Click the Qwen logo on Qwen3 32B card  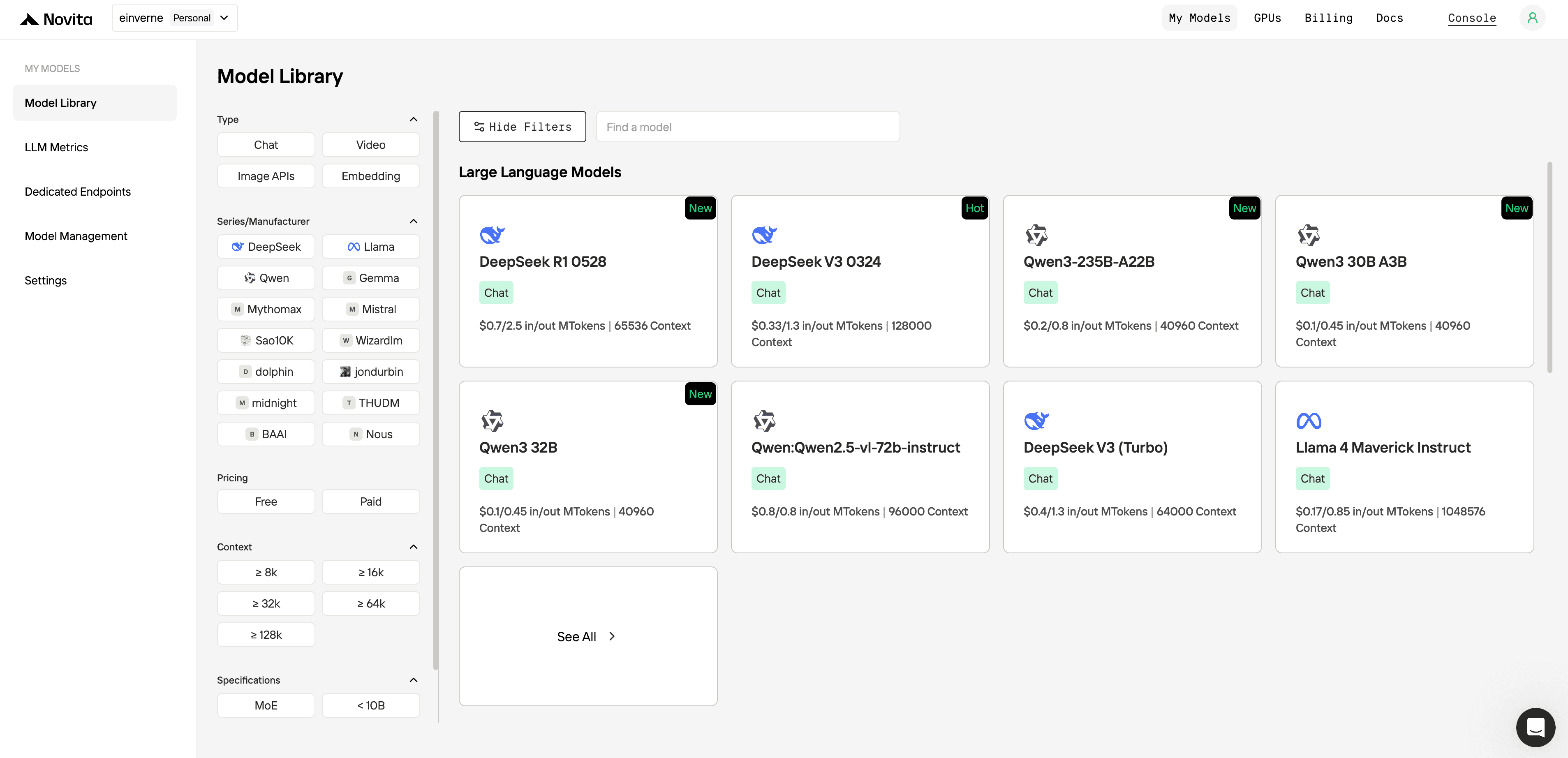492,420
